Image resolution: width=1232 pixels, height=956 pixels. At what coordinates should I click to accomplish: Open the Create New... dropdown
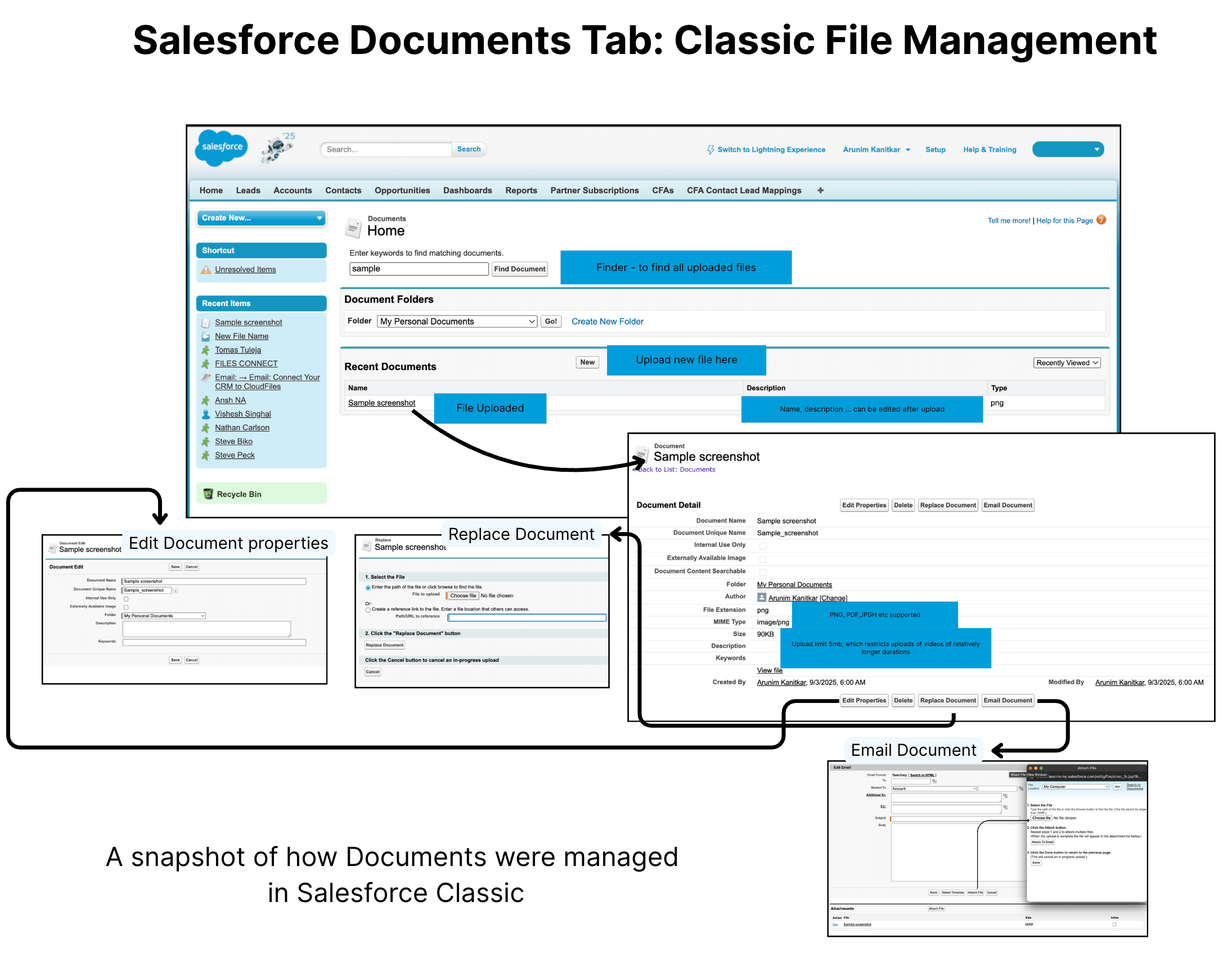(261, 218)
